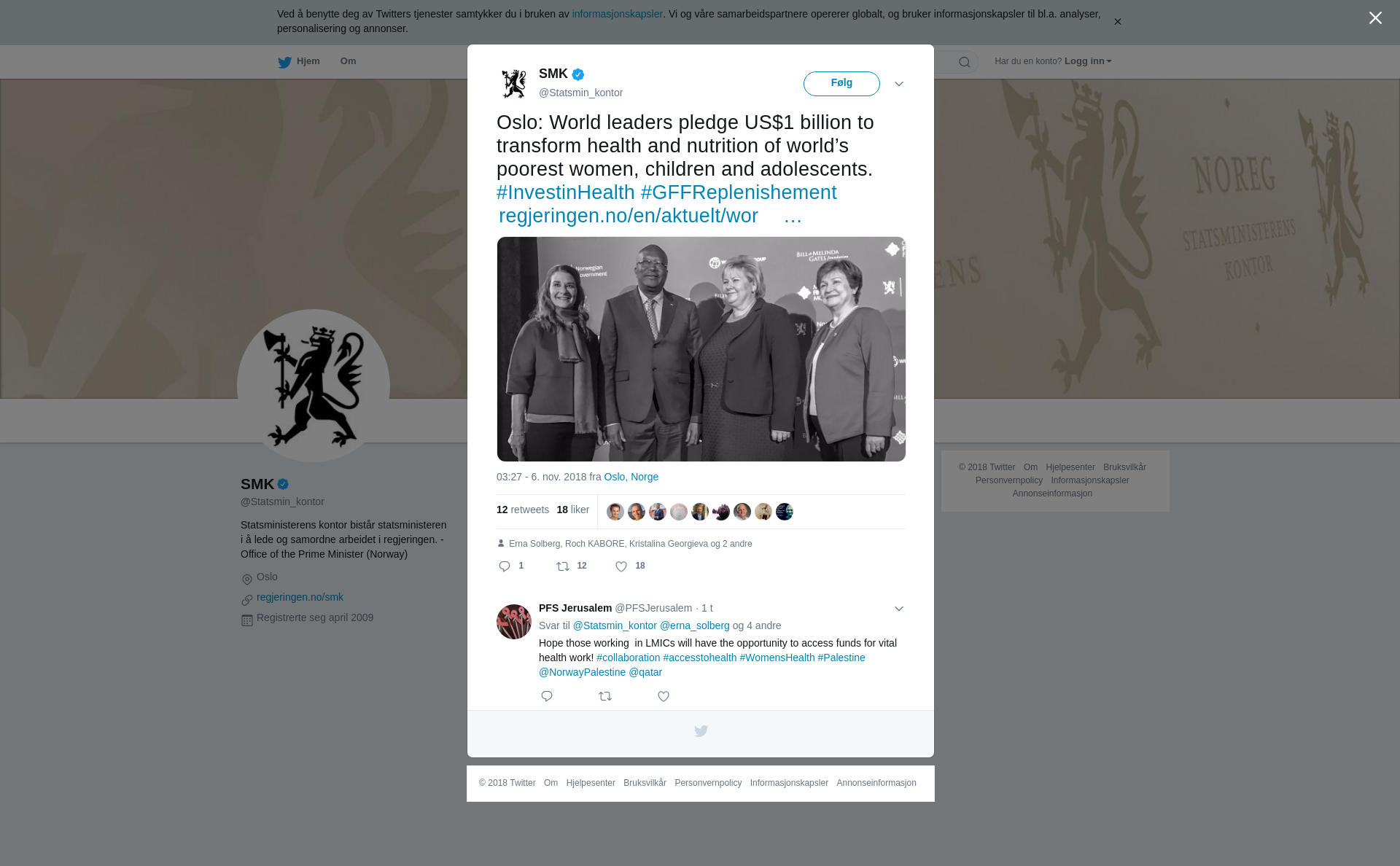Retweet PFS Jerusalem's reply

pos(605,696)
